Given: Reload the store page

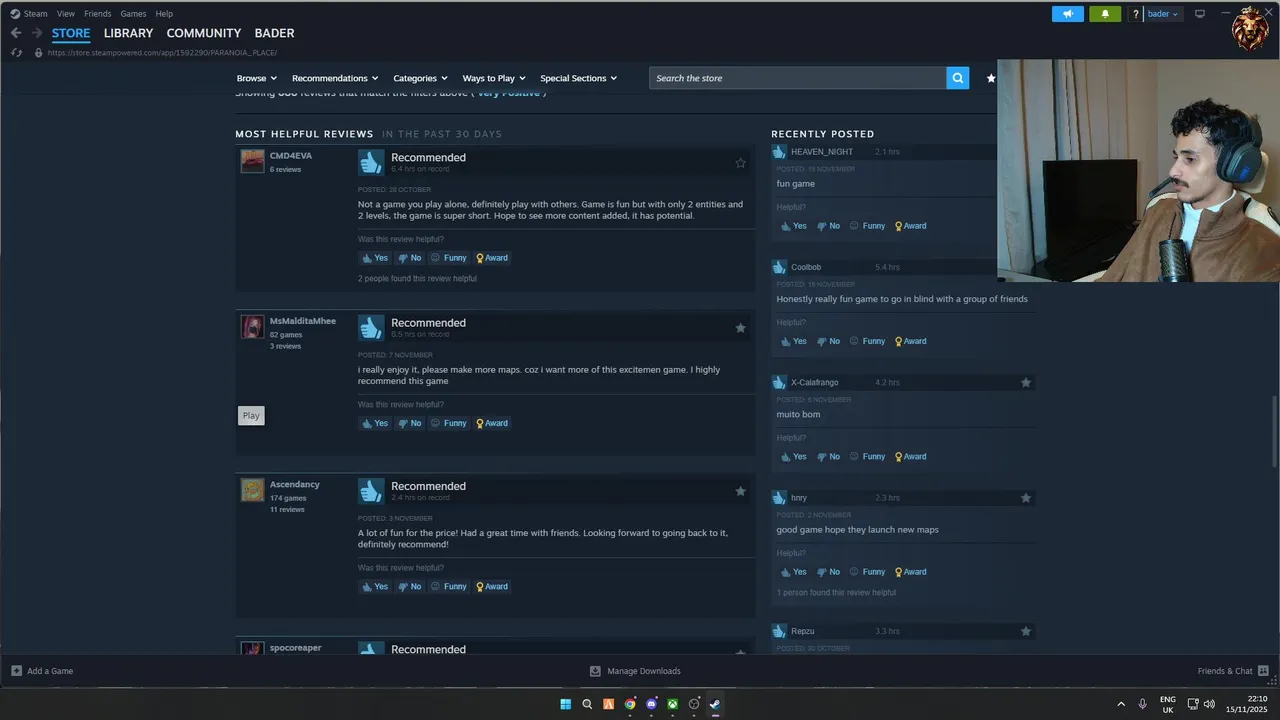Looking at the screenshot, I should (16, 52).
